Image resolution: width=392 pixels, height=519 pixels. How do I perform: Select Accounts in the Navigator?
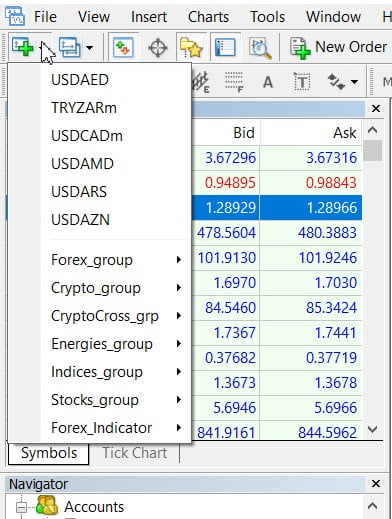(x=94, y=507)
